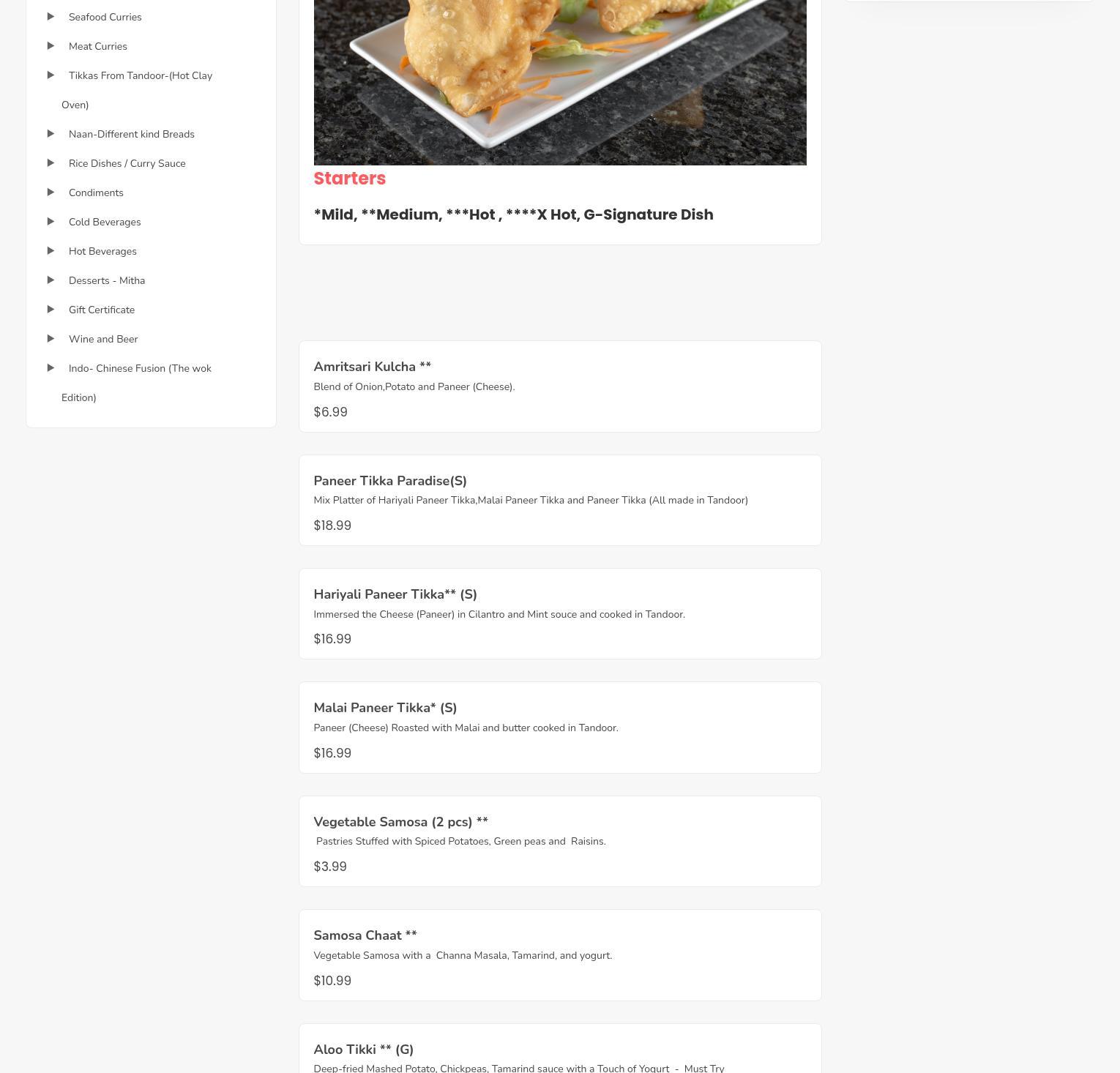
Task: Expand the Seafood Curries arrow
Action: 51,17
